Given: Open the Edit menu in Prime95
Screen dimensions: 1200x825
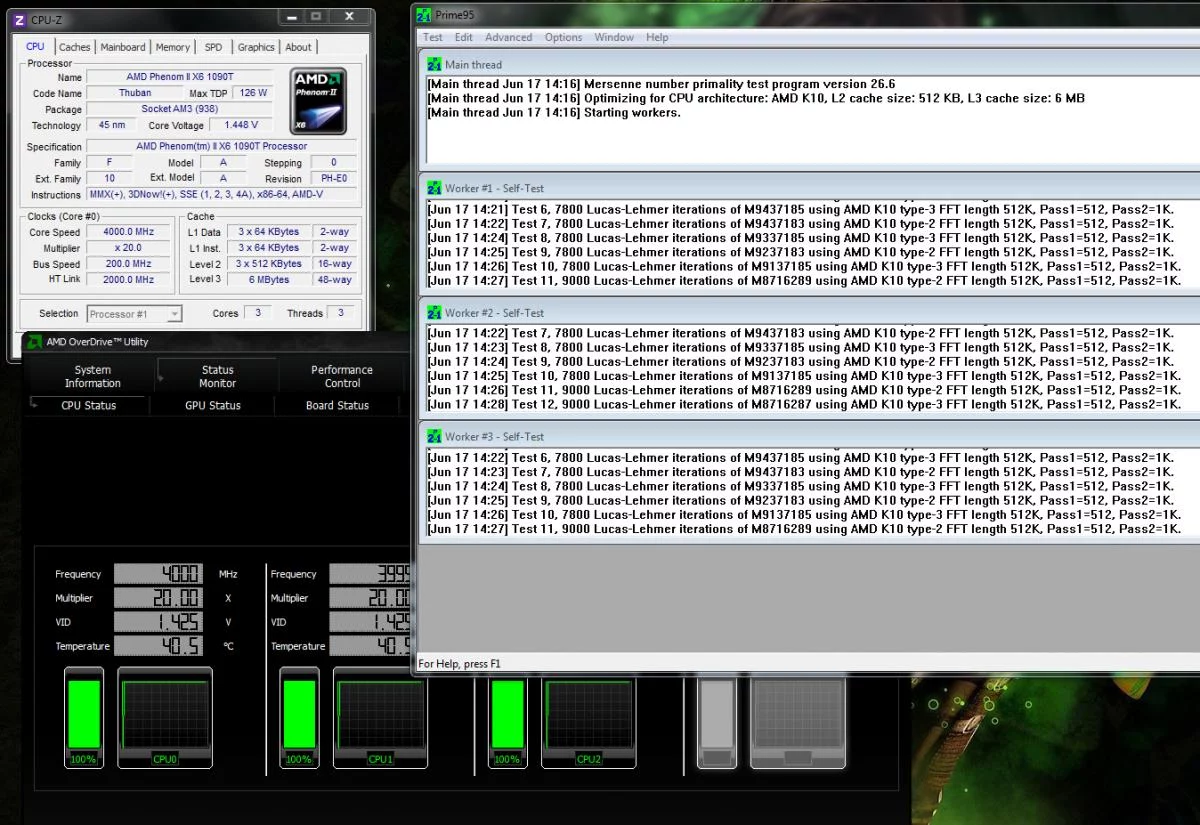Looking at the screenshot, I should tap(464, 37).
